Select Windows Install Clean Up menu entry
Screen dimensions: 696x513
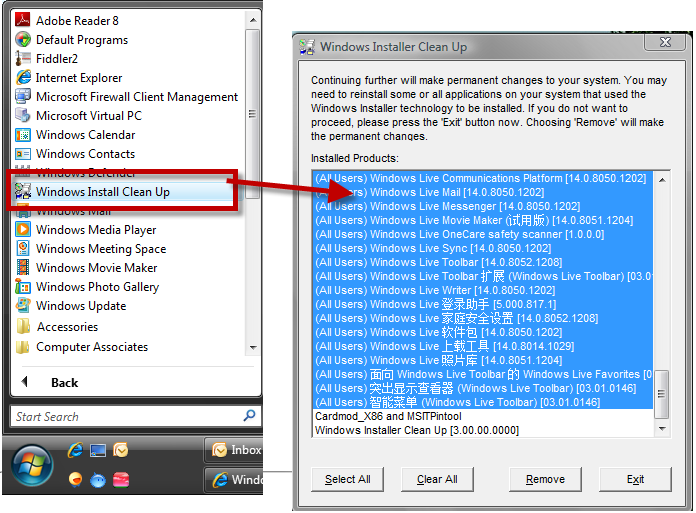pyautogui.click(x=103, y=192)
